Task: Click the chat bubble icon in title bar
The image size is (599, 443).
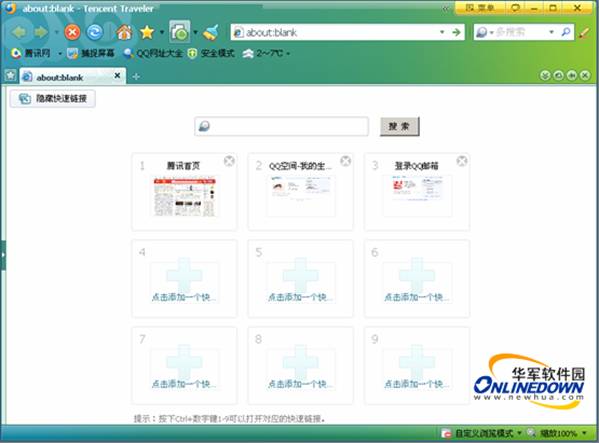Action: [515, 8]
